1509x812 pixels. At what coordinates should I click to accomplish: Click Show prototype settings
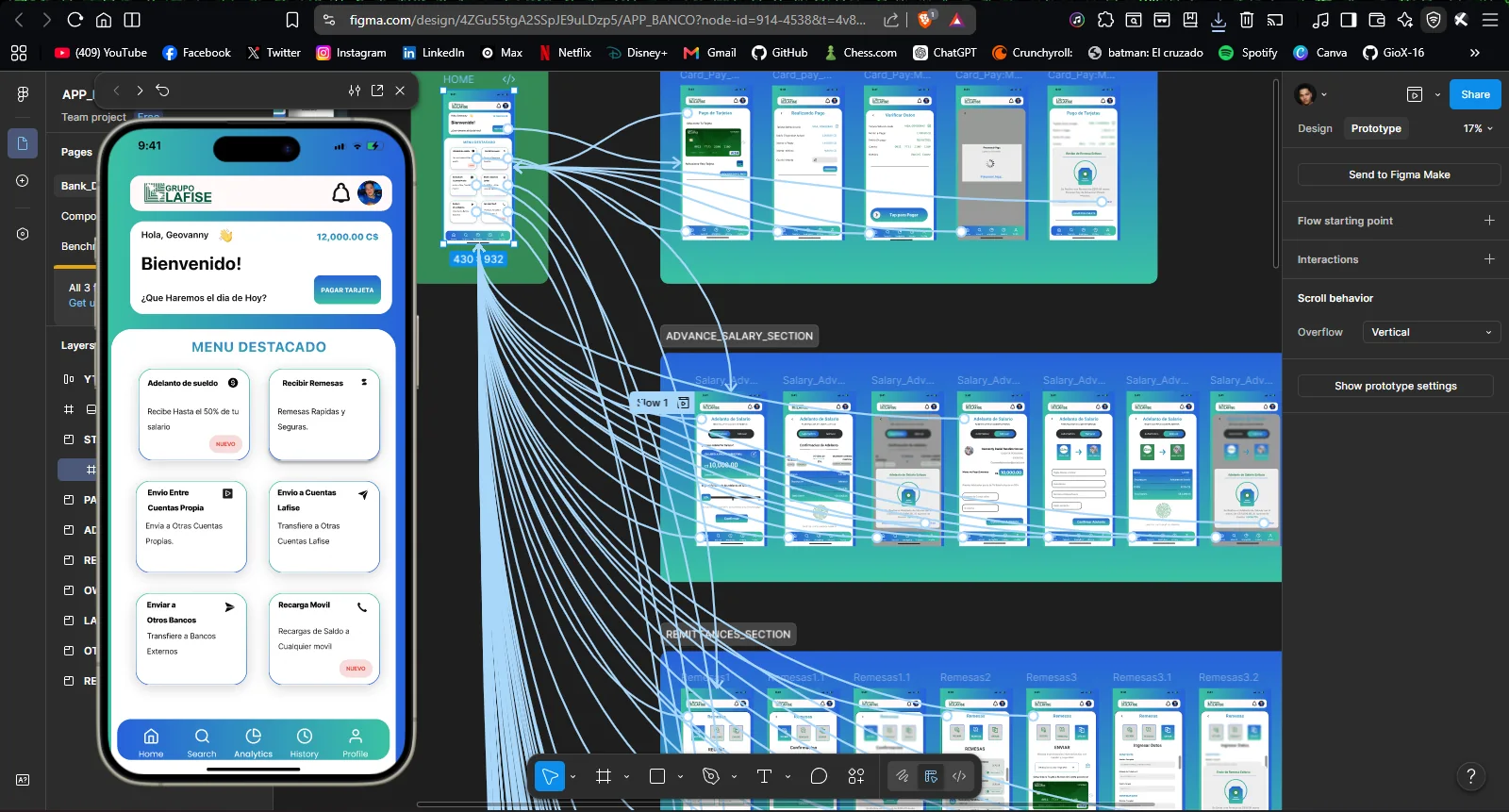(1395, 386)
